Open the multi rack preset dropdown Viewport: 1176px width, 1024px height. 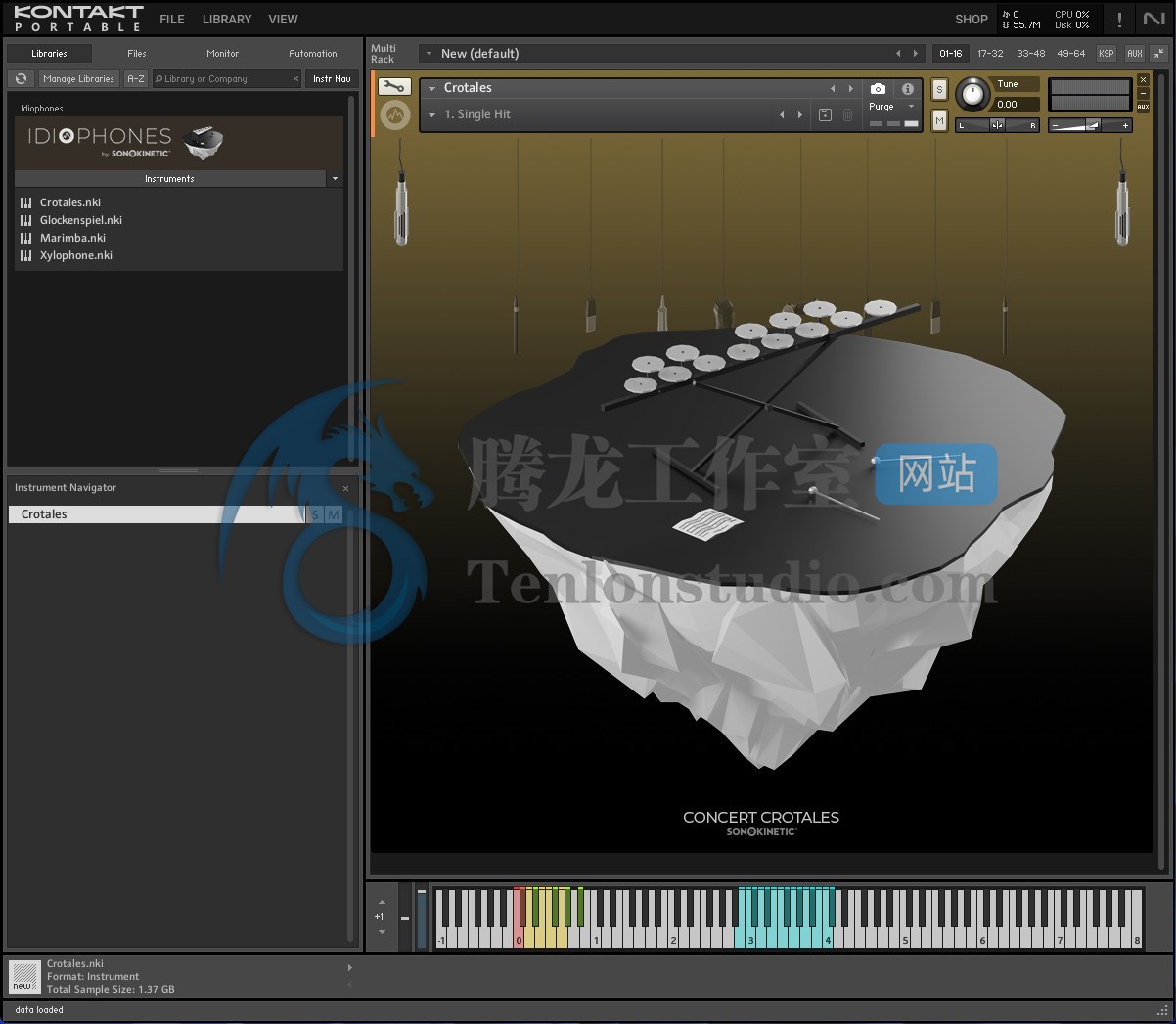point(429,54)
